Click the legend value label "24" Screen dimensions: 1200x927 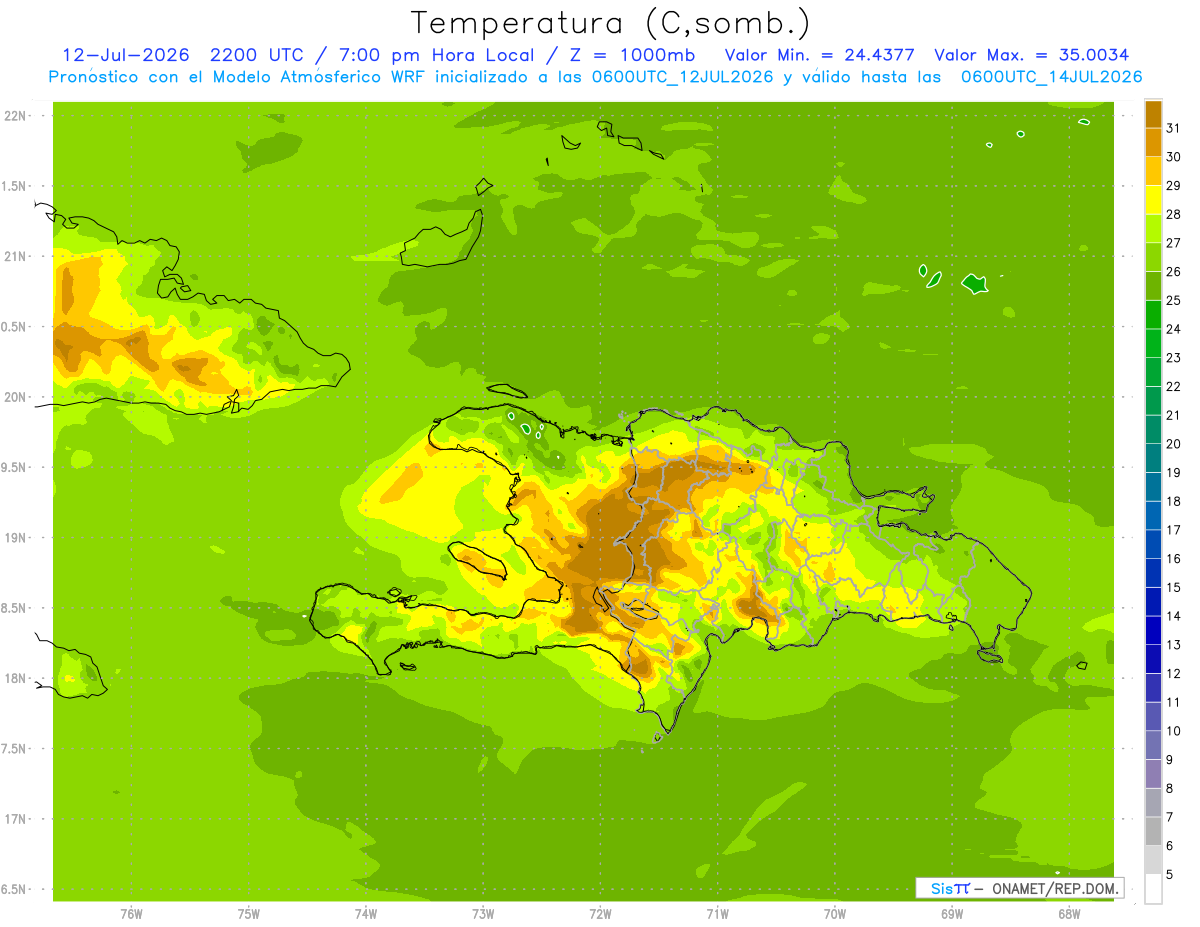(x=1173, y=329)
